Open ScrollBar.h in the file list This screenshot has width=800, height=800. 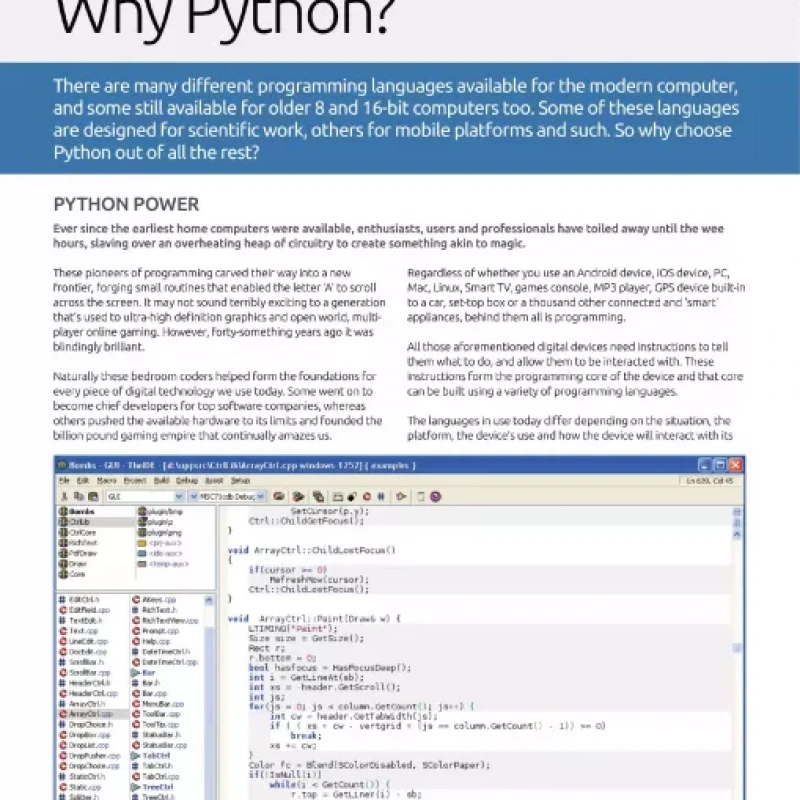click(81, 662)
